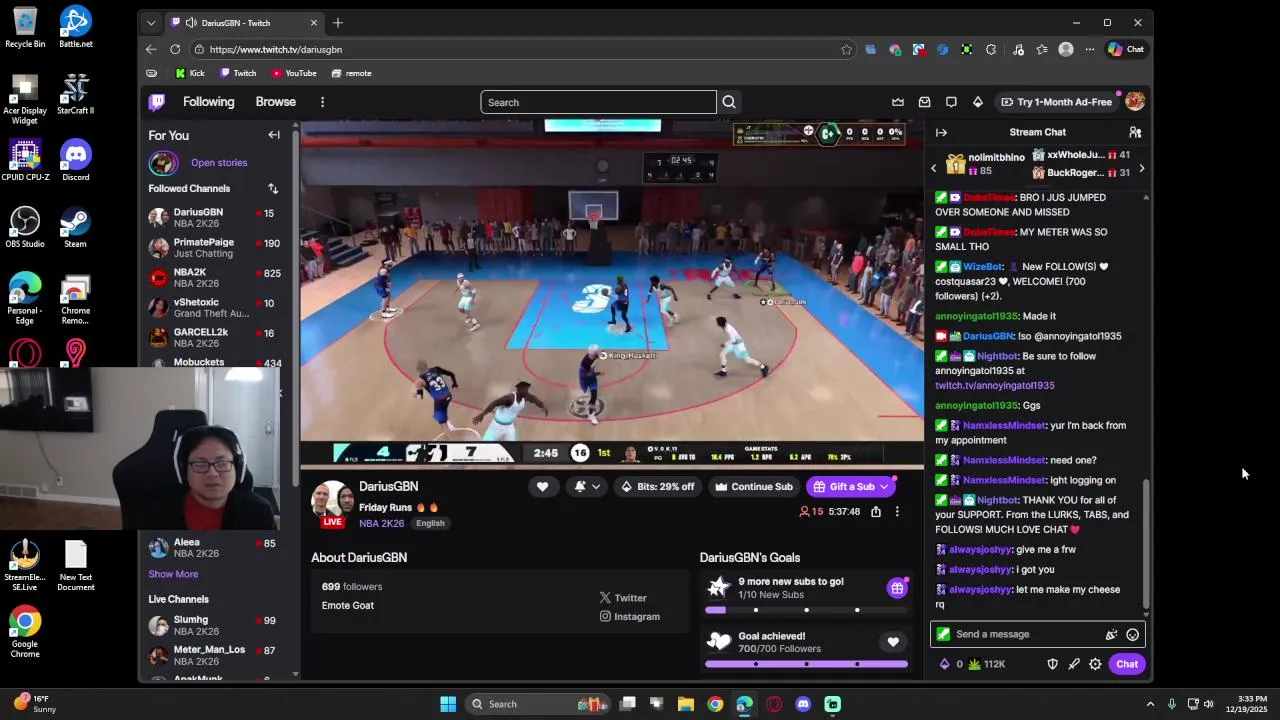
Task: Open the Windows Start menu
Action: click(448, 704)
